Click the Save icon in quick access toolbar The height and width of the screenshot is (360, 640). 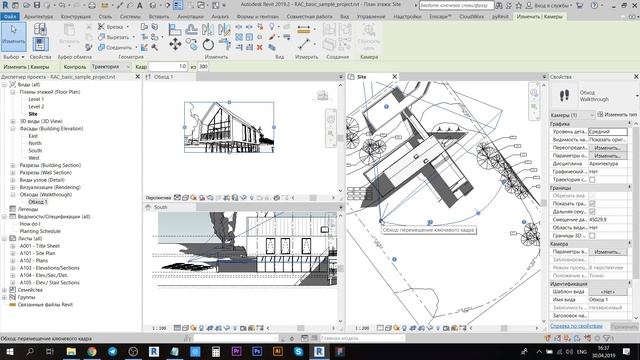point(37,5)
